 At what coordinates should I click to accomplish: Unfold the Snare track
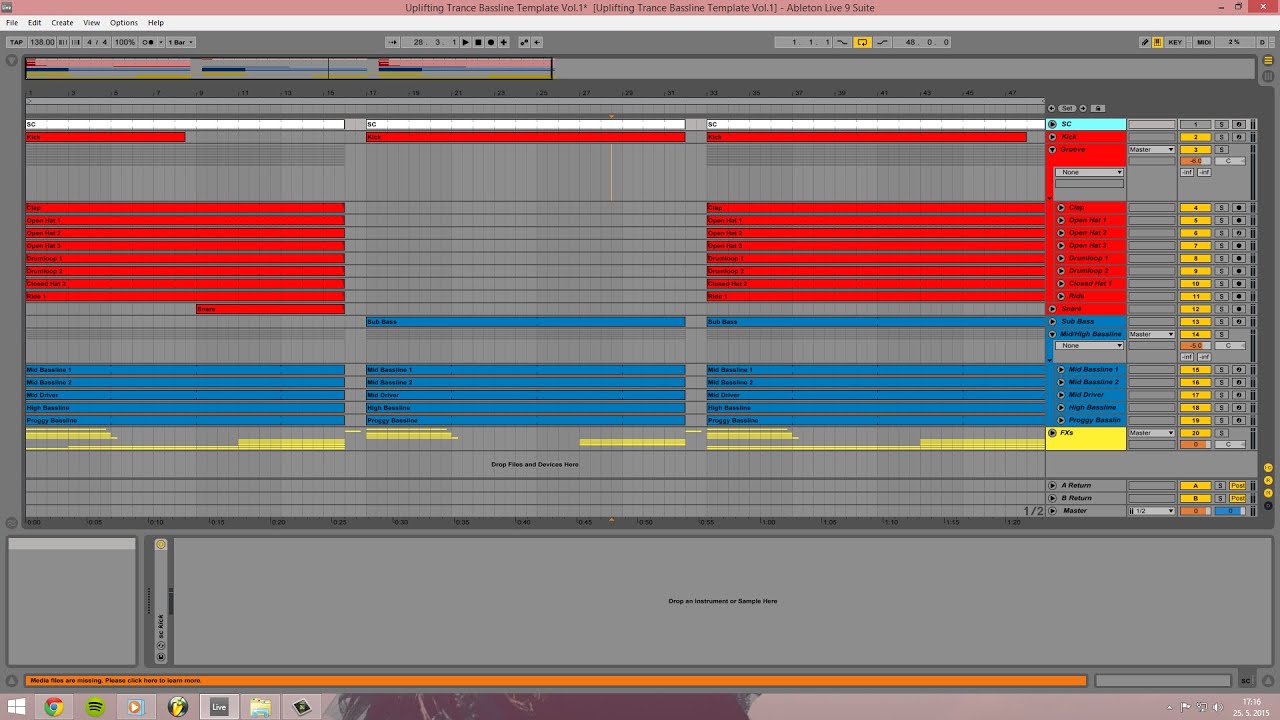pos(1052,309)
